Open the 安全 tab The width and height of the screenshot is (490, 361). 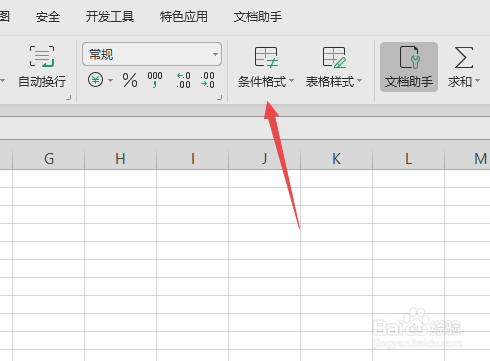pyautogui.click(x=48, y=17)
